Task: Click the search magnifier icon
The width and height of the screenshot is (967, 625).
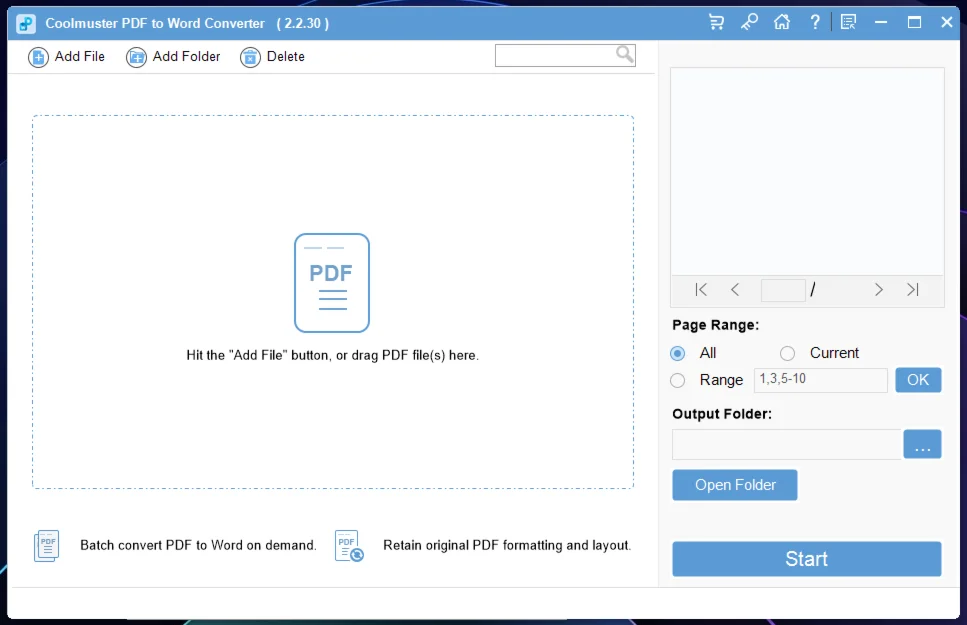Action: click(x=624, y=54)
